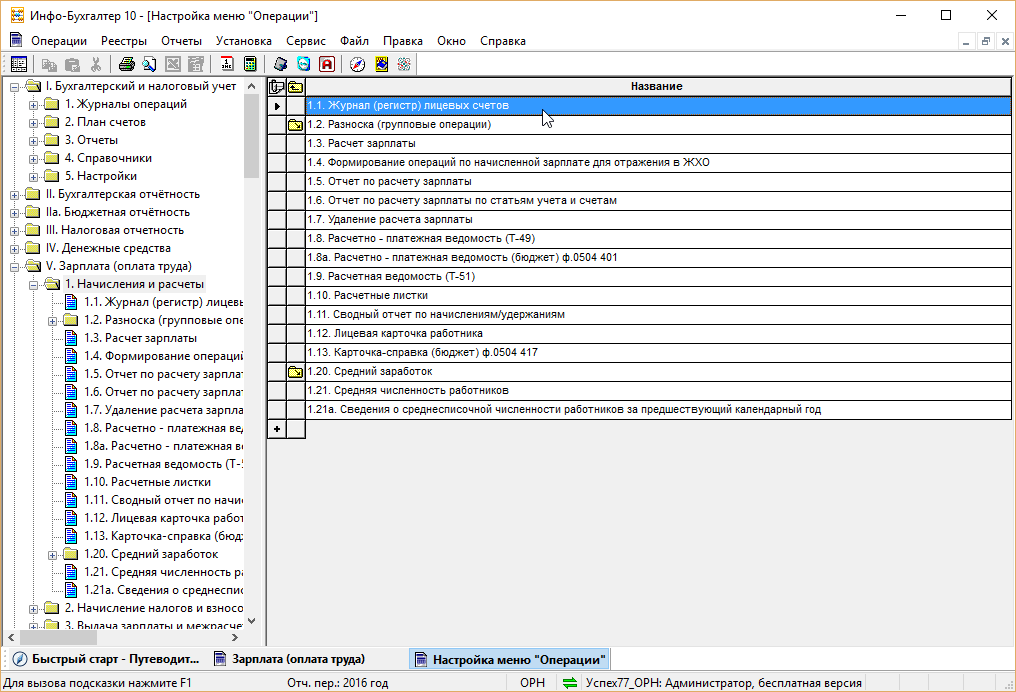Viewport: 1016px width, 692px height.
Task: Expand 1.20. Средний заработок node in tree
Action: (52, 555)
